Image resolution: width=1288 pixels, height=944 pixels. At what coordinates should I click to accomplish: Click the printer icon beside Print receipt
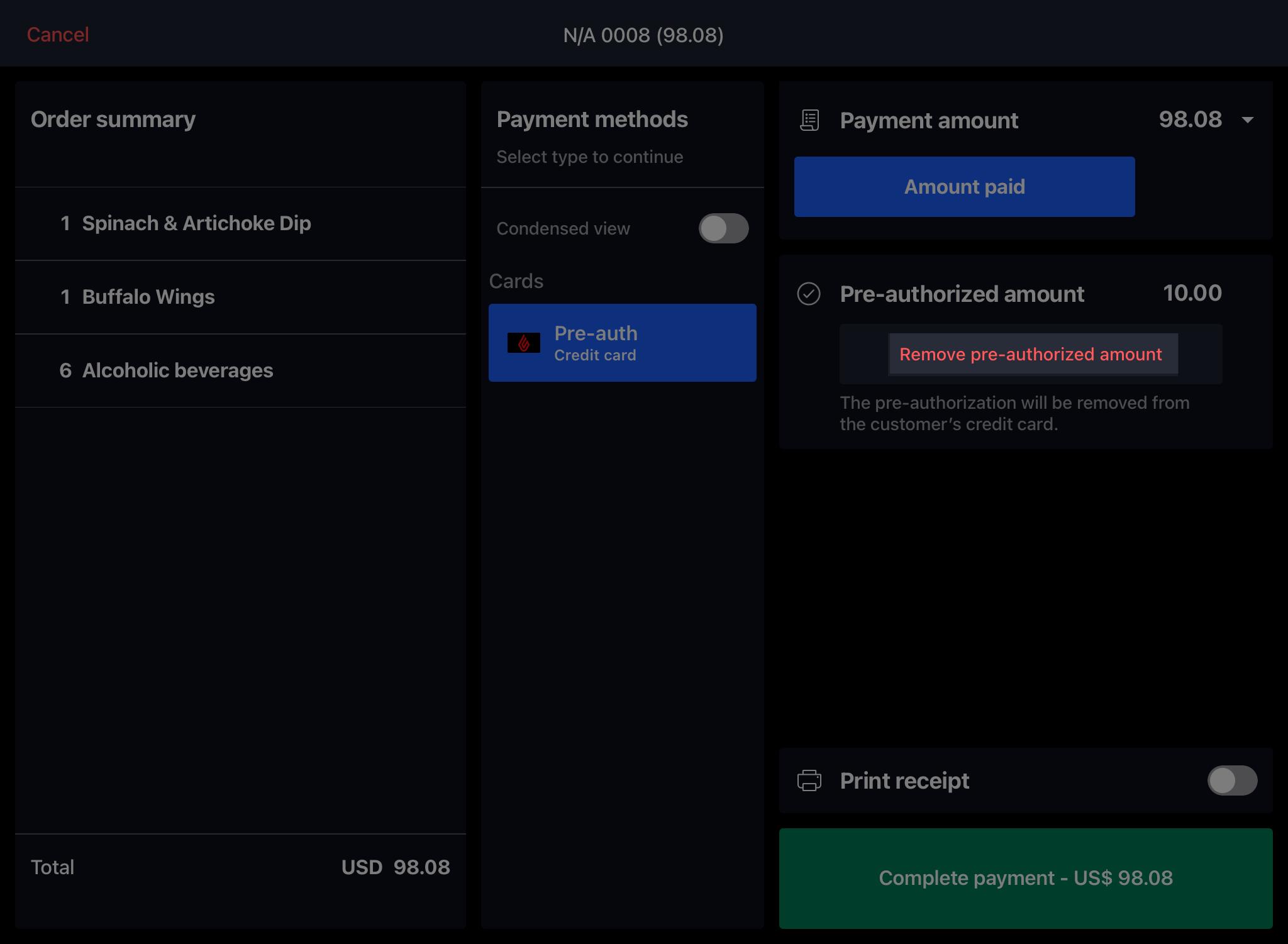(x=809, y=780)
